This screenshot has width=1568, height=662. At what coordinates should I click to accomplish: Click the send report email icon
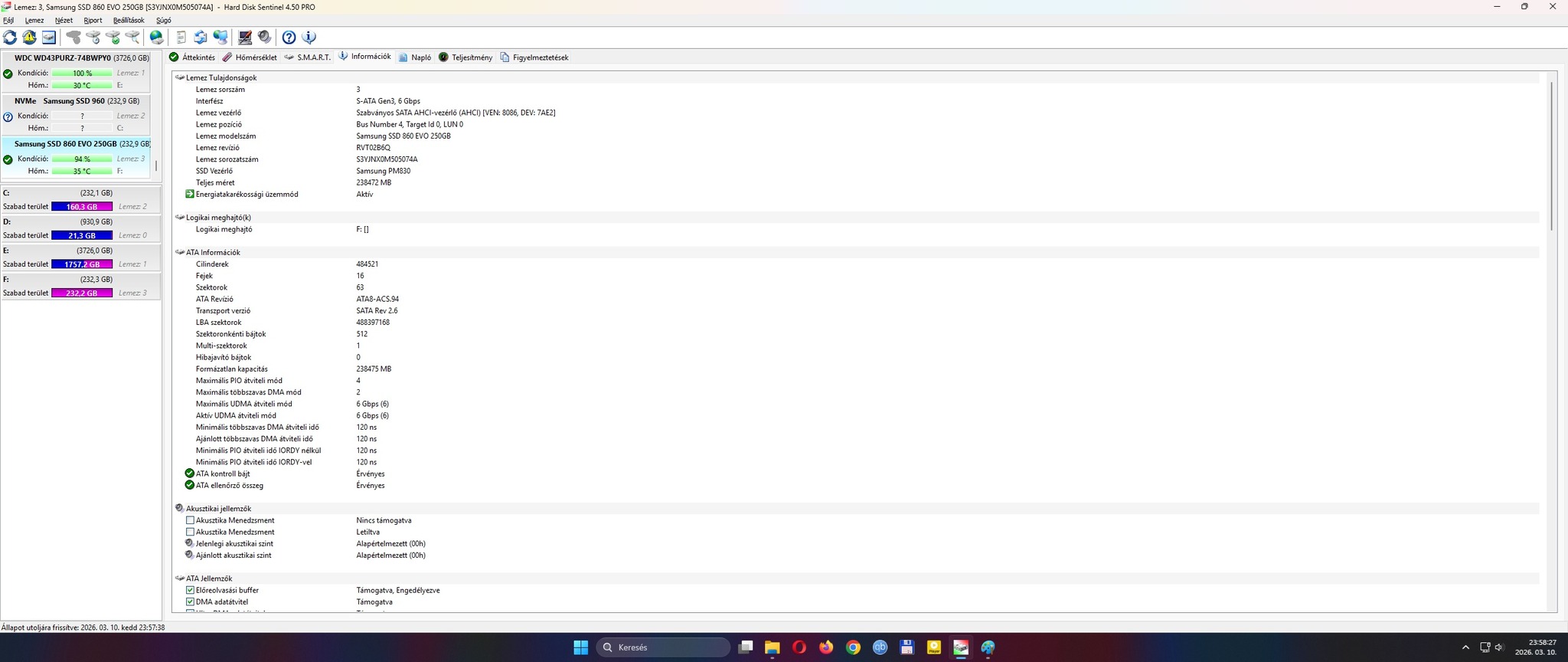pyautogui.click(x=201, y=37)
